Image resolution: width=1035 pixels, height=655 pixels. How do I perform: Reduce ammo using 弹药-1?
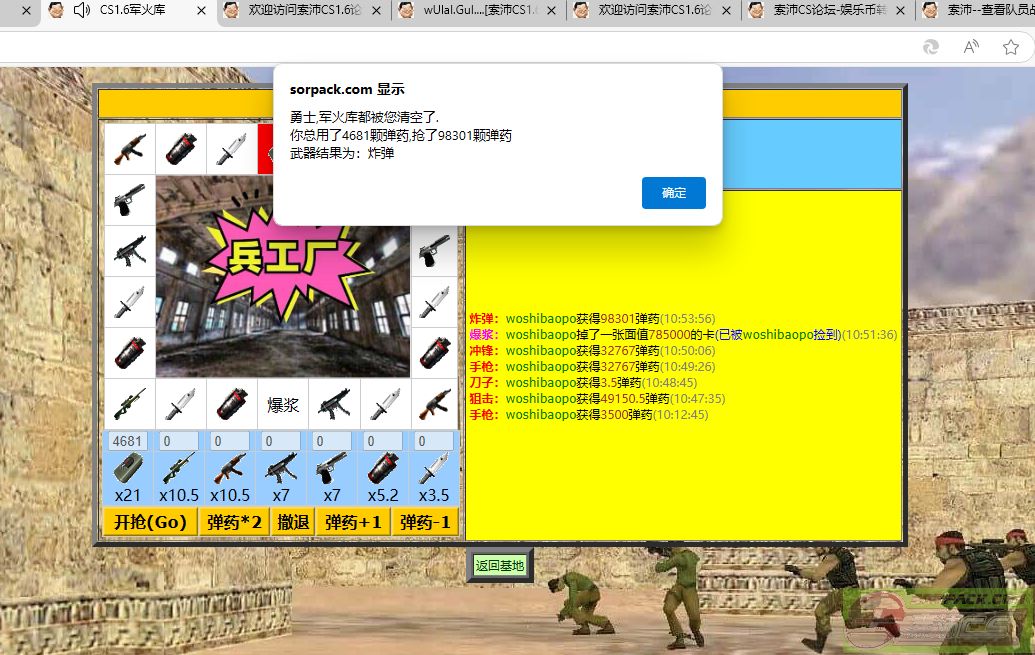(x=425, y=522)
